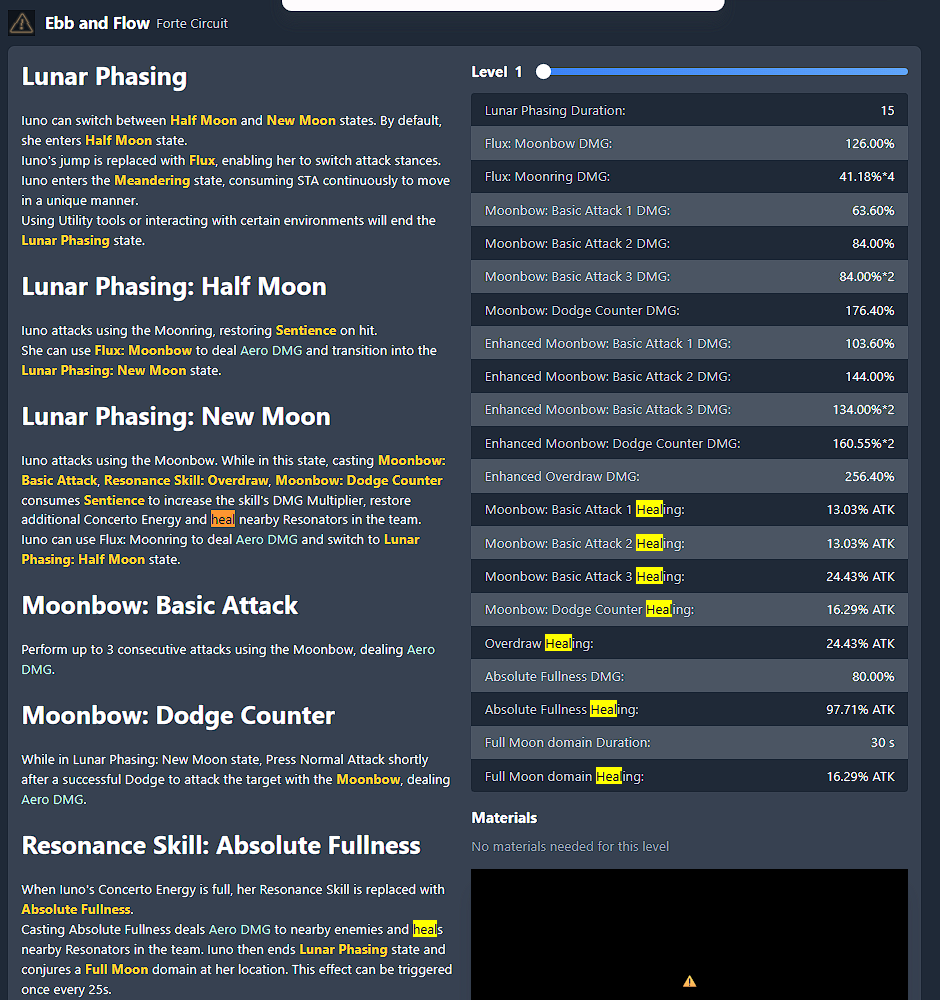Click the Ebb and Flow skill icon
The image size is (940, 1000).
tap(22, 23)
